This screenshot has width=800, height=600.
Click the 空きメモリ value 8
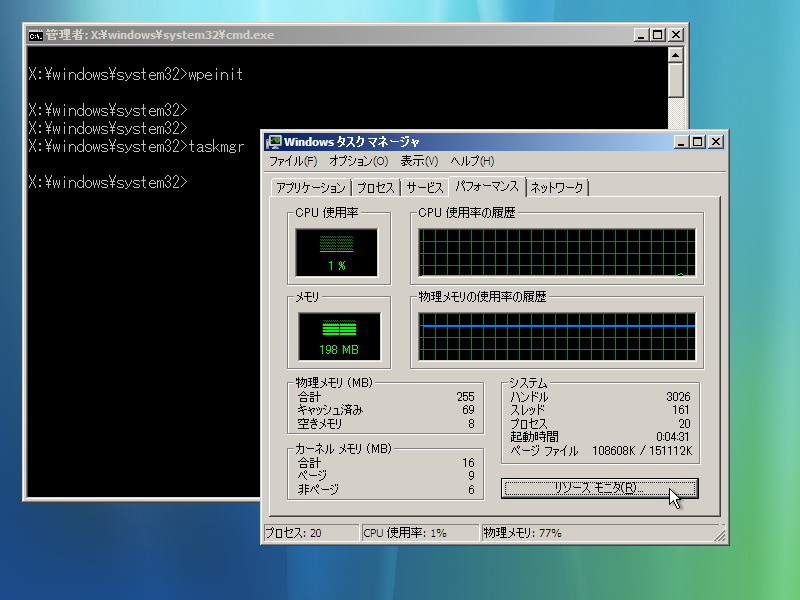point(471,424)
